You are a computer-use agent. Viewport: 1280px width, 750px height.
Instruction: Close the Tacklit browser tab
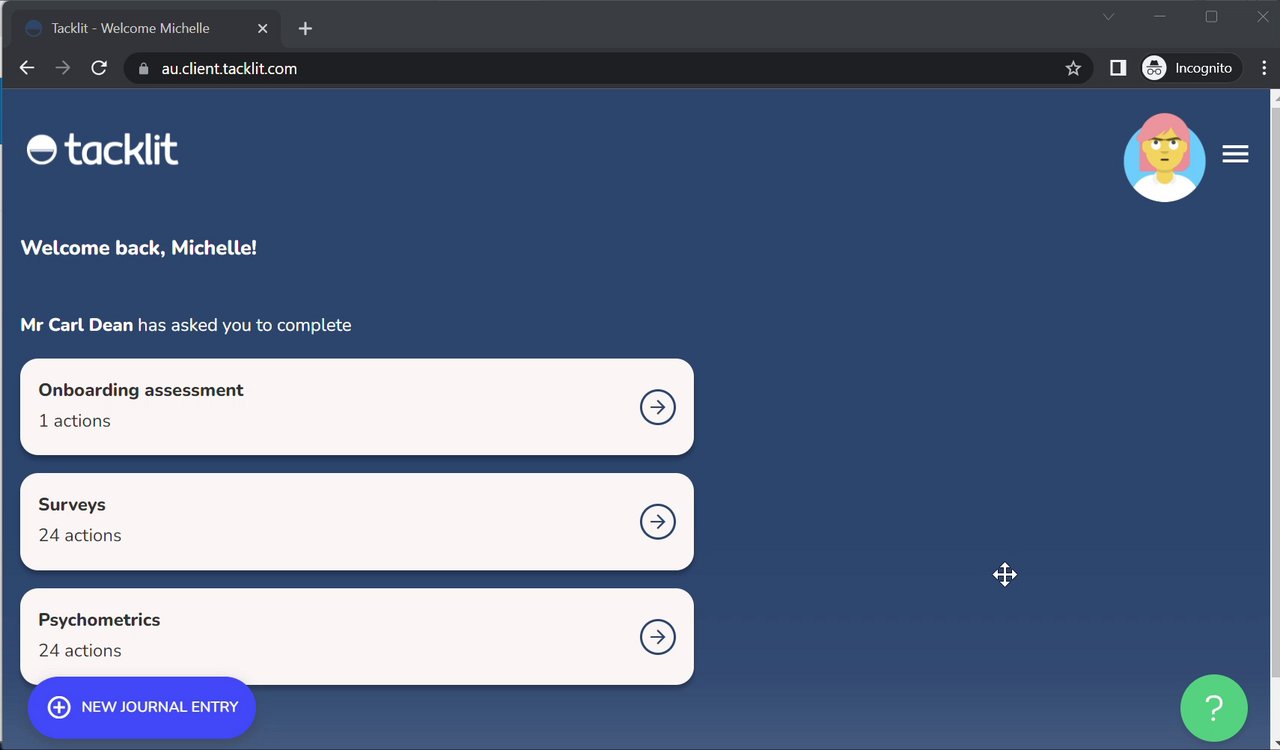click(263, 28)
